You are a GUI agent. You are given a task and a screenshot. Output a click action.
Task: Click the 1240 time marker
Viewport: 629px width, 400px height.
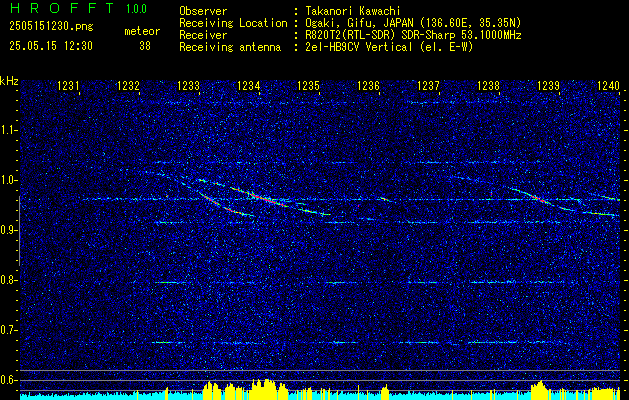[x=609, y=85]
